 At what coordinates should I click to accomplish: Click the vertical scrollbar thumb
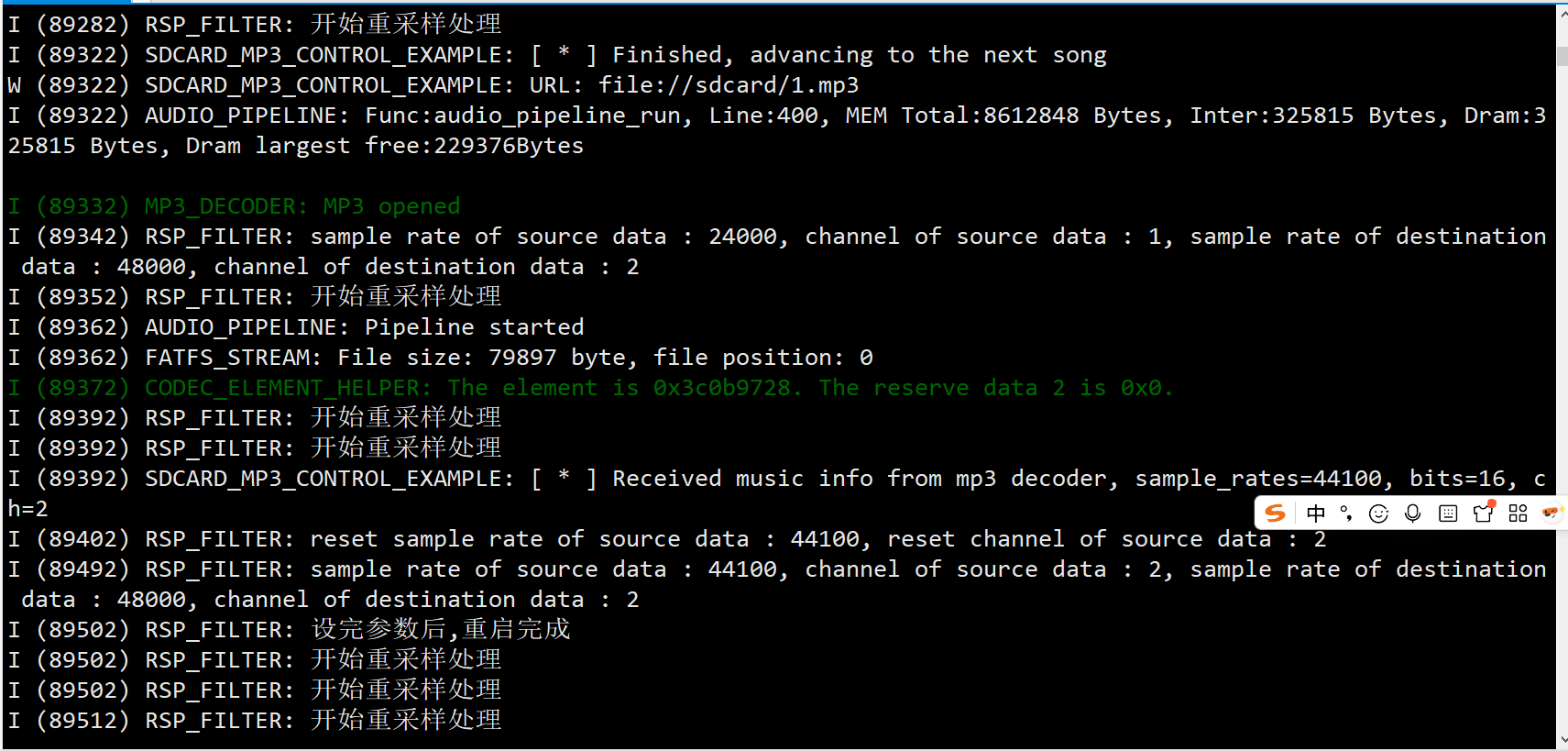coord(1563,55)
